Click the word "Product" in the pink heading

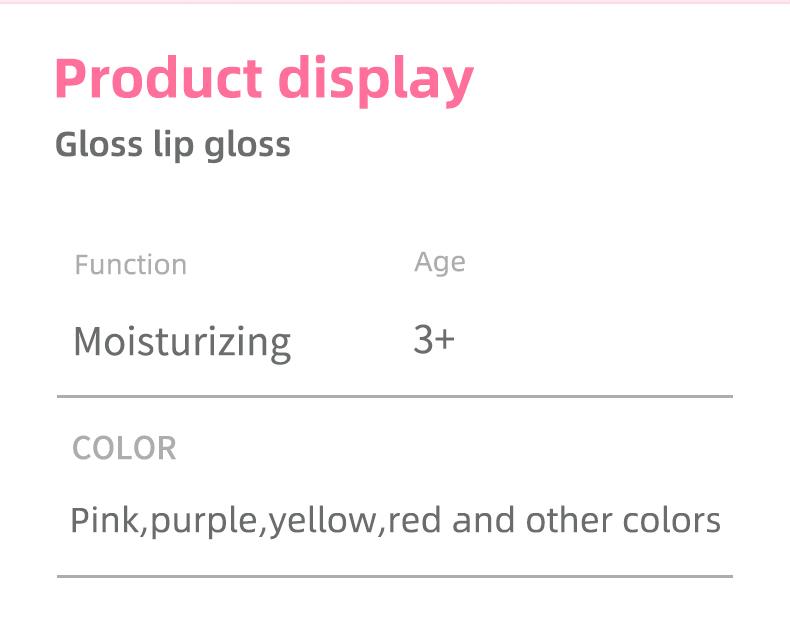pyautogui.click(x=156, y=79)
